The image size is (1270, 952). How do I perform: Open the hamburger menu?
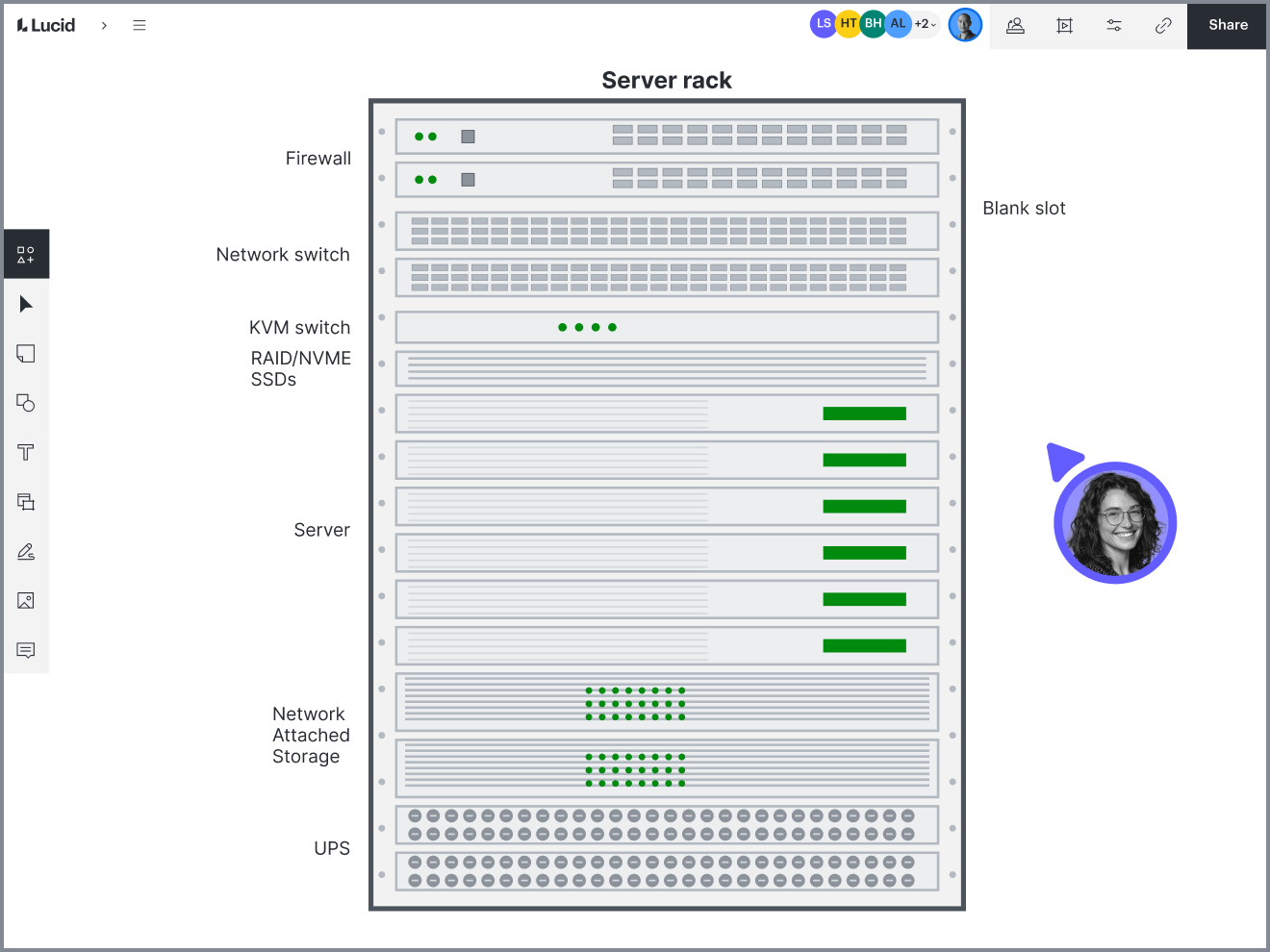[x=140, y=25]
